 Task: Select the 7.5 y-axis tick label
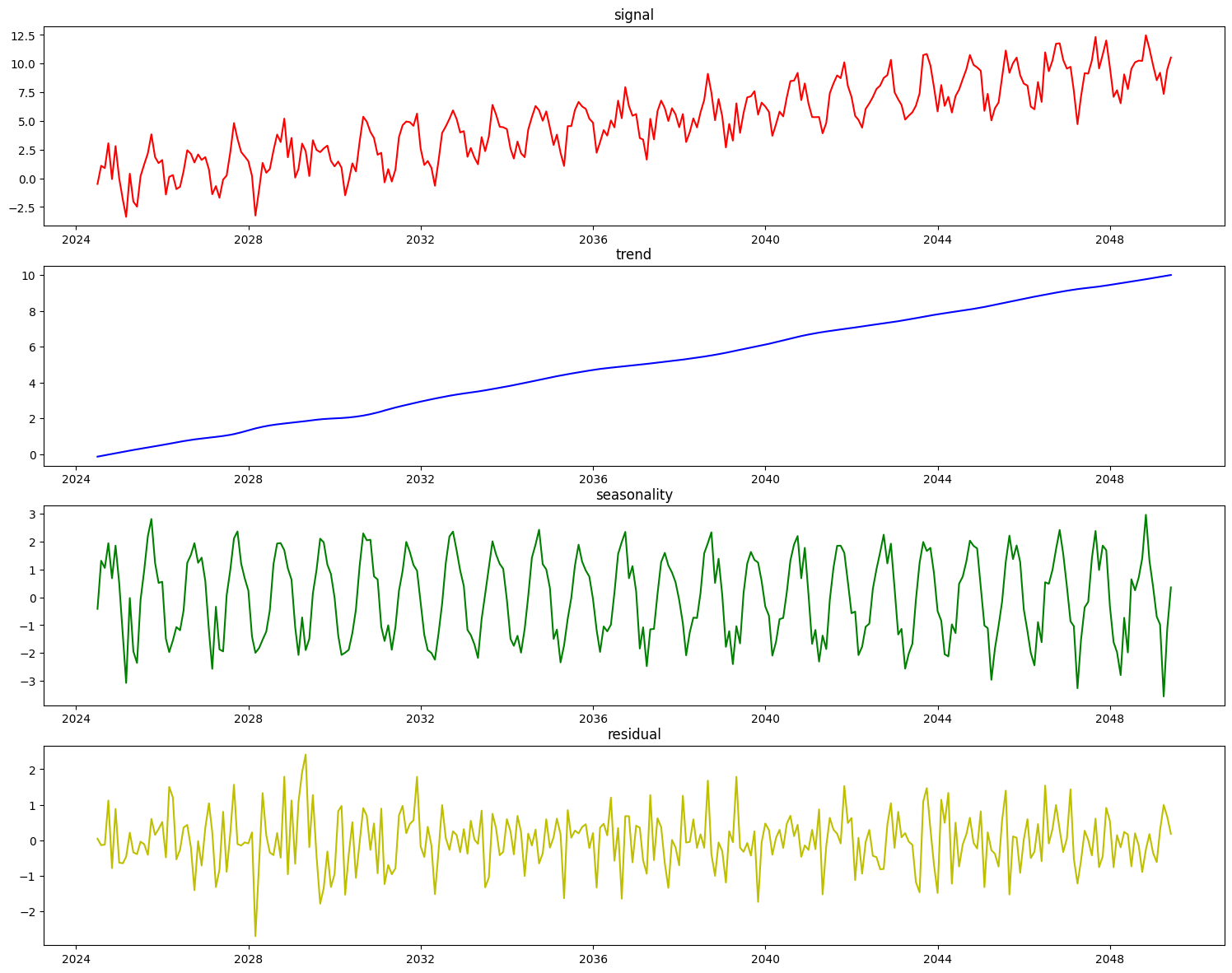click(26, 93)
